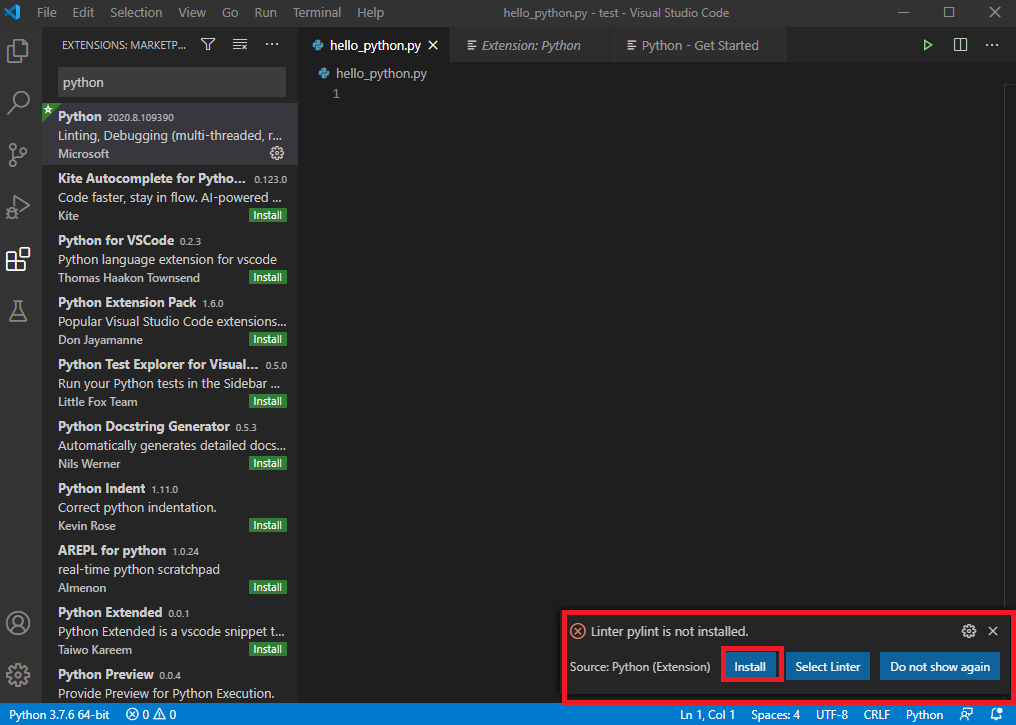This screenshot has width=1016, height=725.
Task: Install Python Docstring Generator extension
Action: [x=268, y=463]
